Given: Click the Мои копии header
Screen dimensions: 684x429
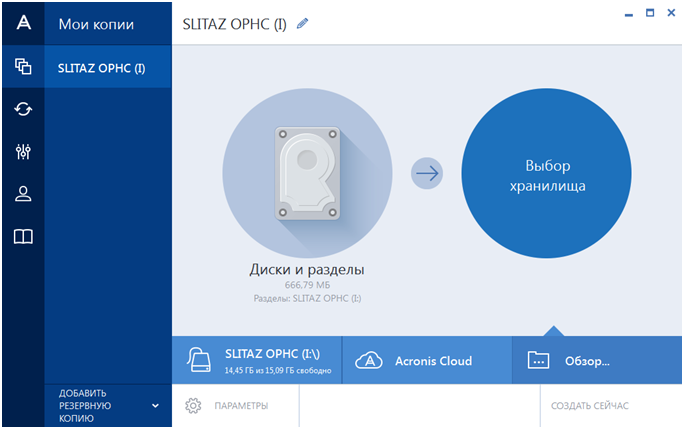Looking at the screenshot, I should point(96,24).
